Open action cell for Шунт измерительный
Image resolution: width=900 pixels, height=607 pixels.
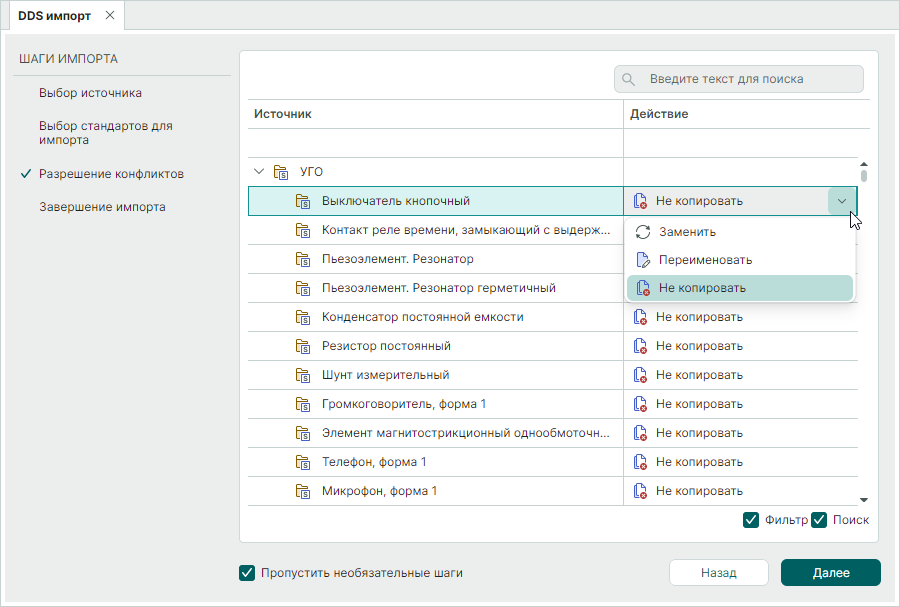(x=740, y=375)
